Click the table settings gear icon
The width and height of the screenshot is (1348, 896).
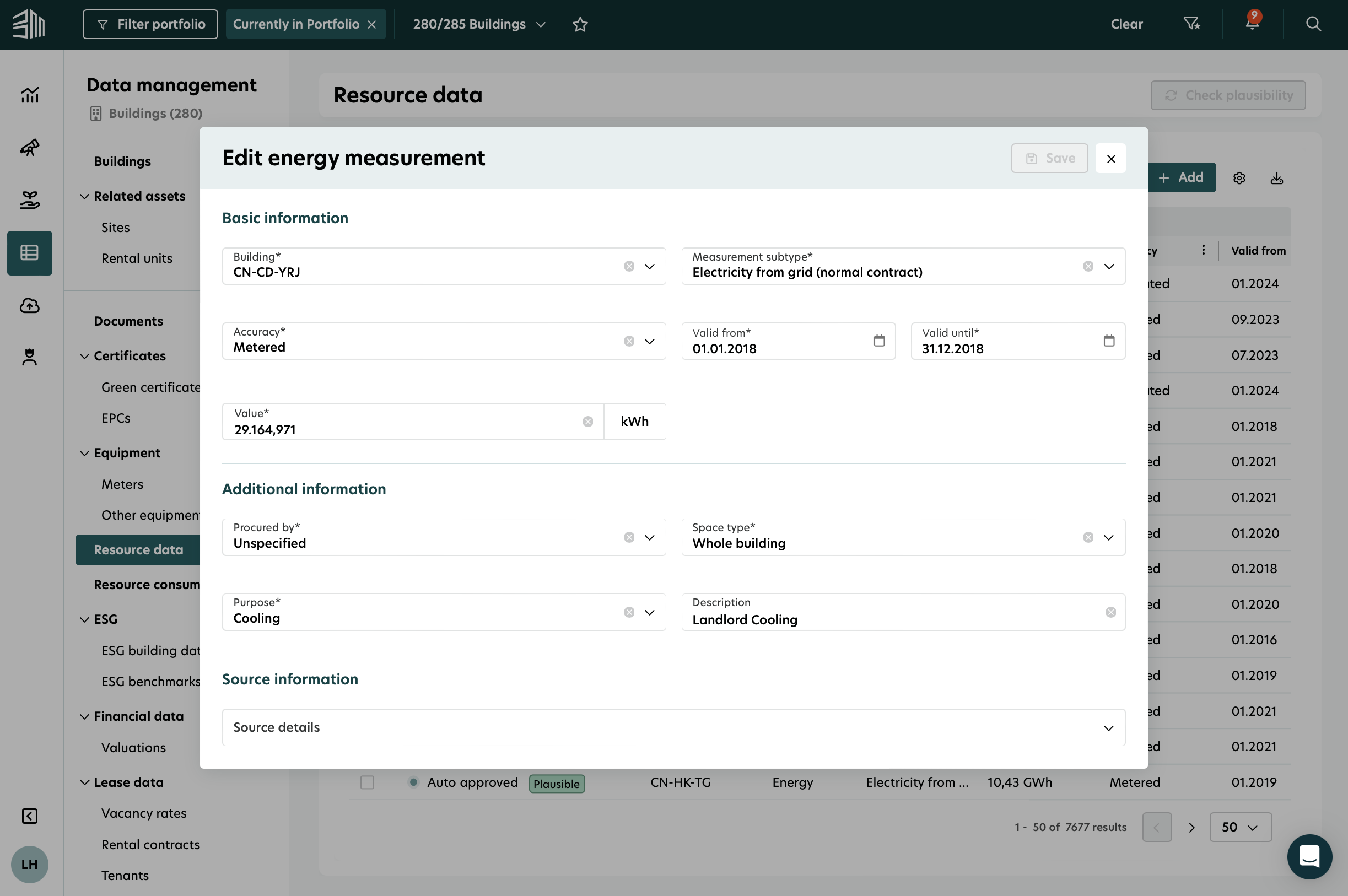point(1239,179)
